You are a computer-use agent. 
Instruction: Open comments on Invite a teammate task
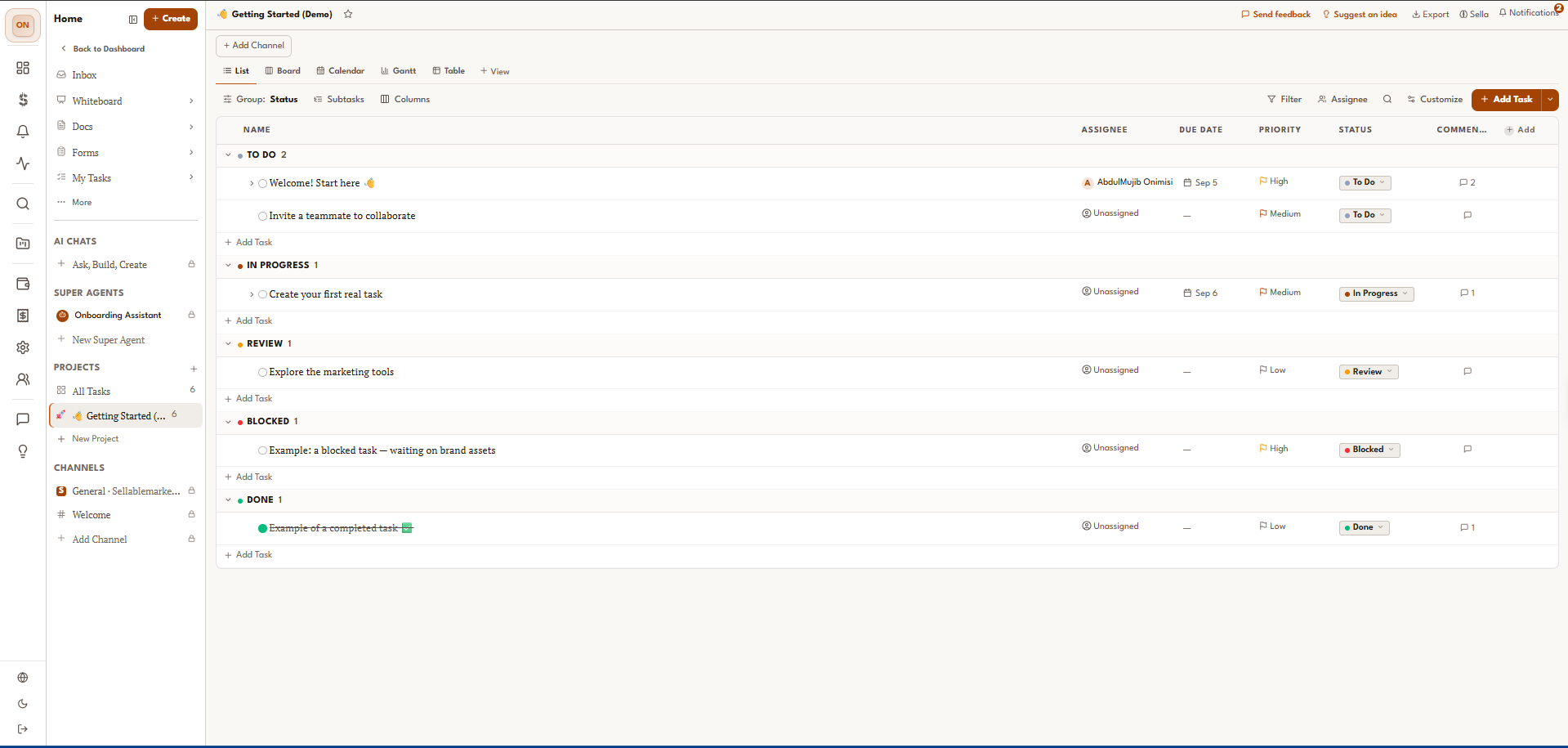pos(1467,215)
